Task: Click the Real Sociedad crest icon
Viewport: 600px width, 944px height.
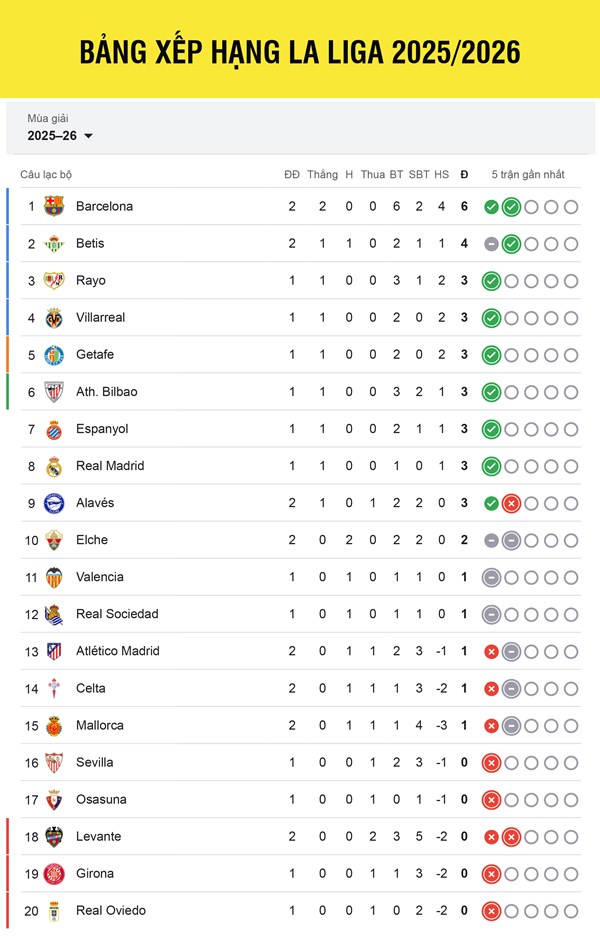Action: pos(54,614)
